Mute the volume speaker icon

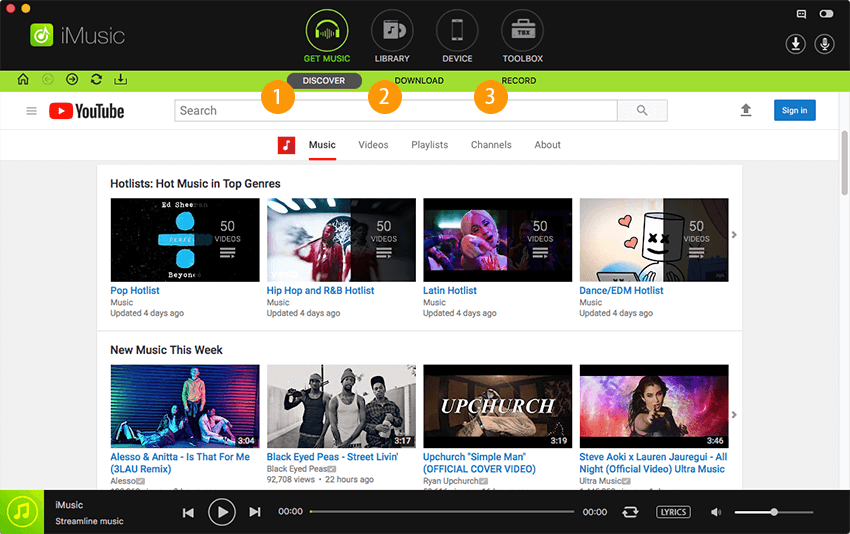click(x=716, y=512)
